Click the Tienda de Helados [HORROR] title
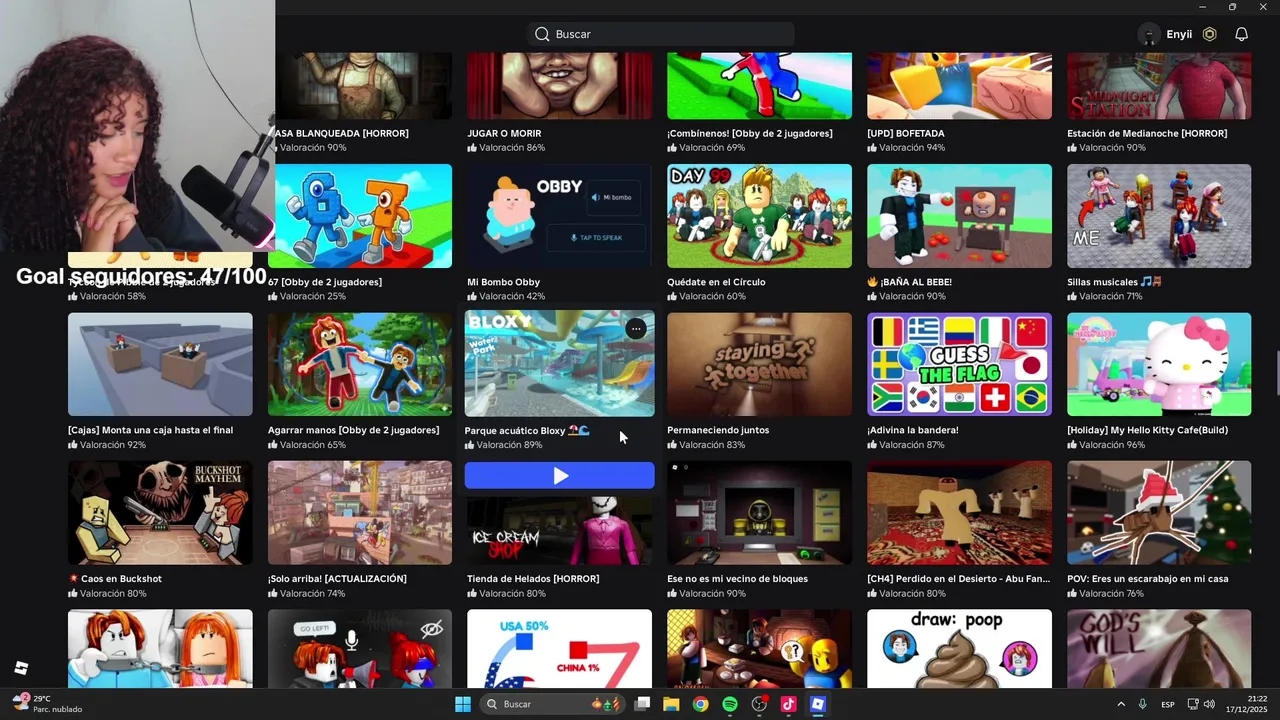This screenshot has width=1280, height=720. tap(533, 579)
